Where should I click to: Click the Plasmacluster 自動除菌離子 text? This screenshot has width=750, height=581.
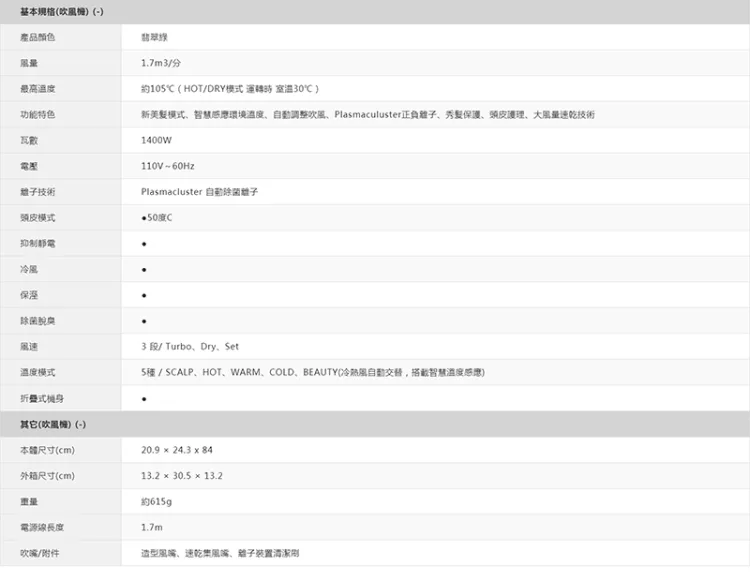click(199, 192)
